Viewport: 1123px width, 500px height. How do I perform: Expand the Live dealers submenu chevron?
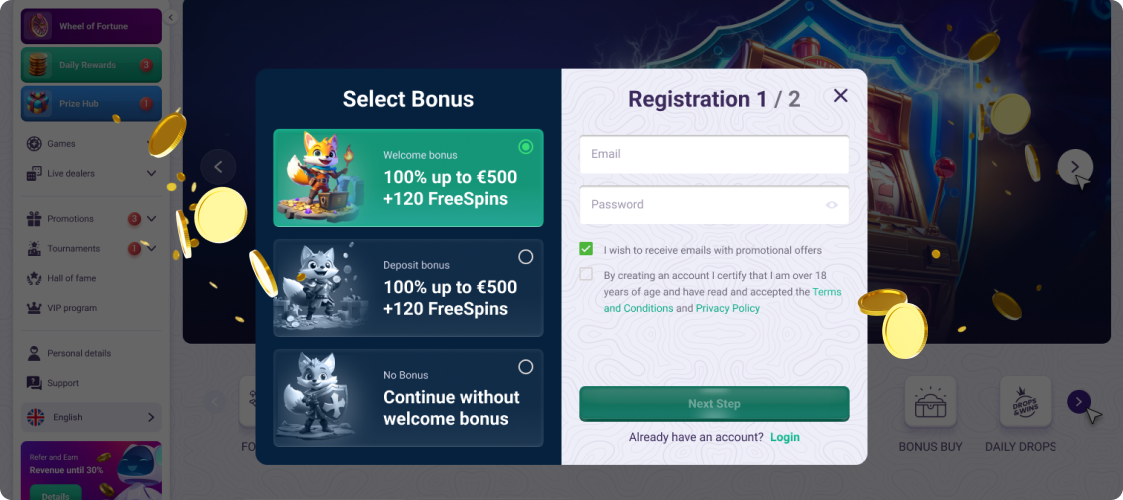(151, 174)
